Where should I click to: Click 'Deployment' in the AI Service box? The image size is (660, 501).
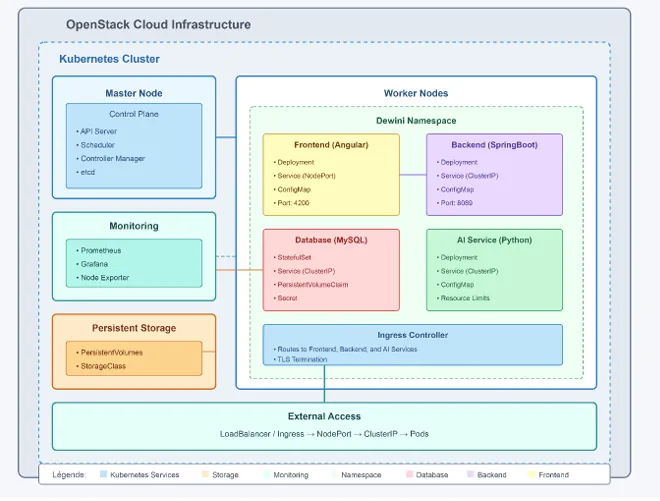[x=457, y=257]
